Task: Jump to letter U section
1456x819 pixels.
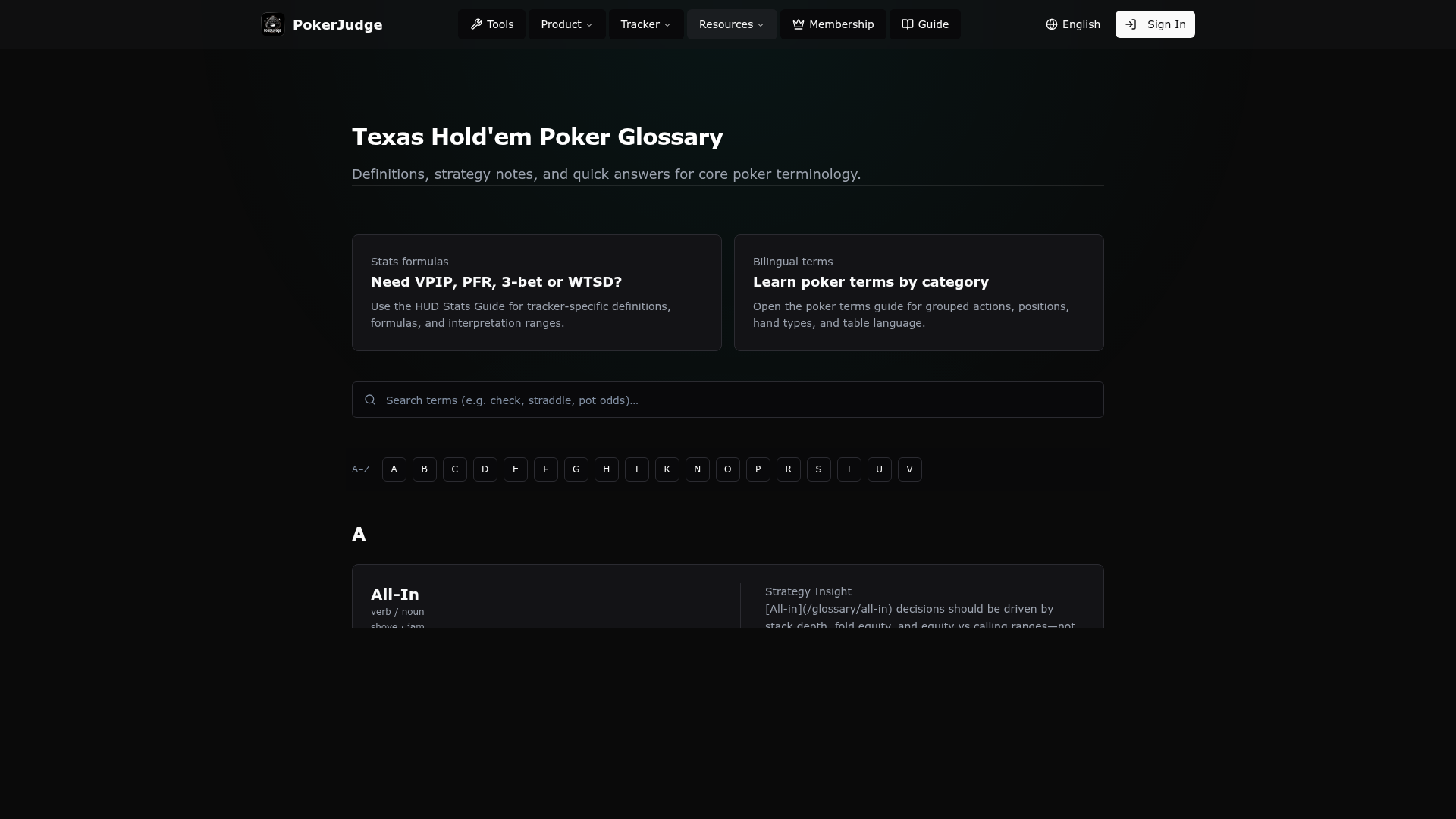Action: coord(880,469)
